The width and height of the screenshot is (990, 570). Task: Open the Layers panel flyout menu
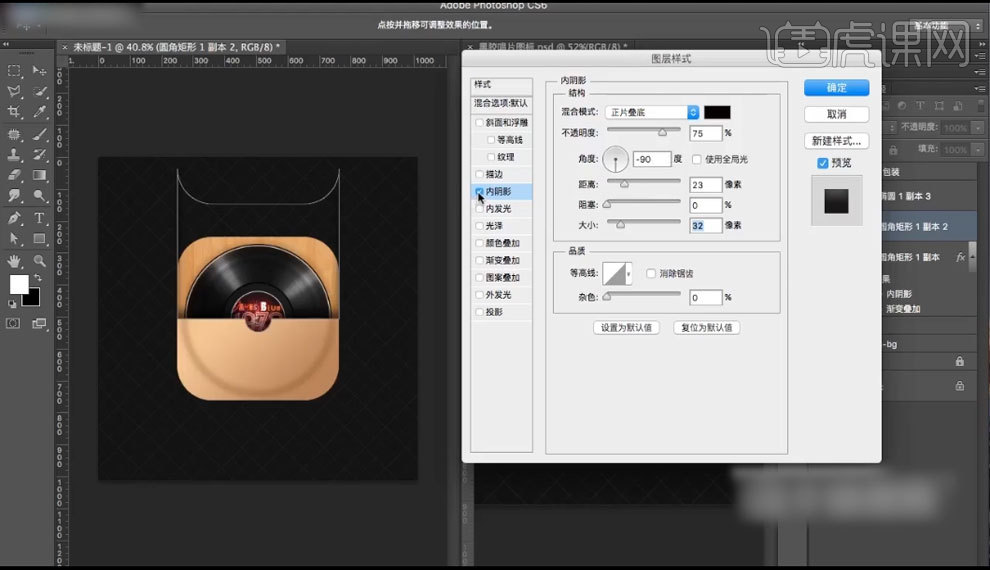point(979,88)
